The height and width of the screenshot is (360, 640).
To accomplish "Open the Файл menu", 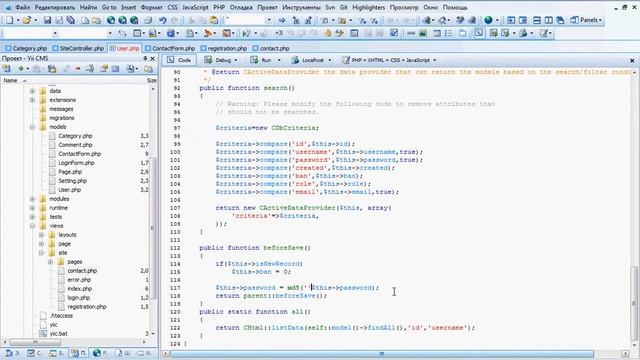I will pos(22,7).
